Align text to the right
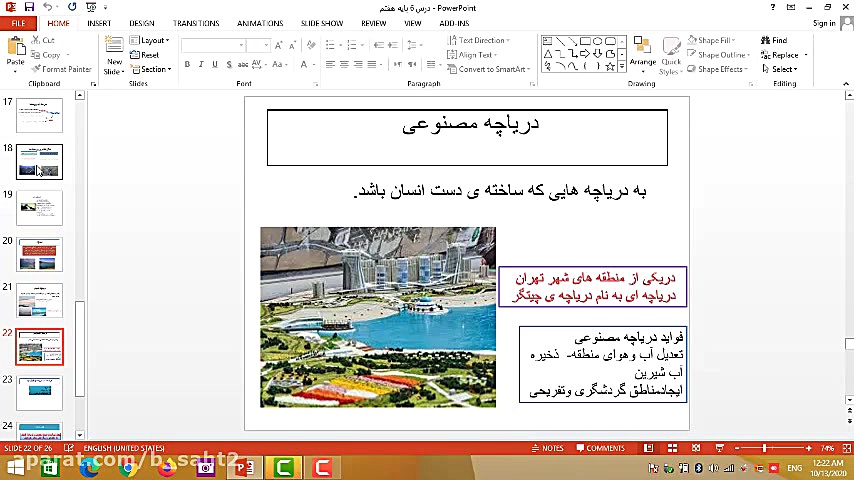Viewport: 854px width, 480px height. point(358,64)
